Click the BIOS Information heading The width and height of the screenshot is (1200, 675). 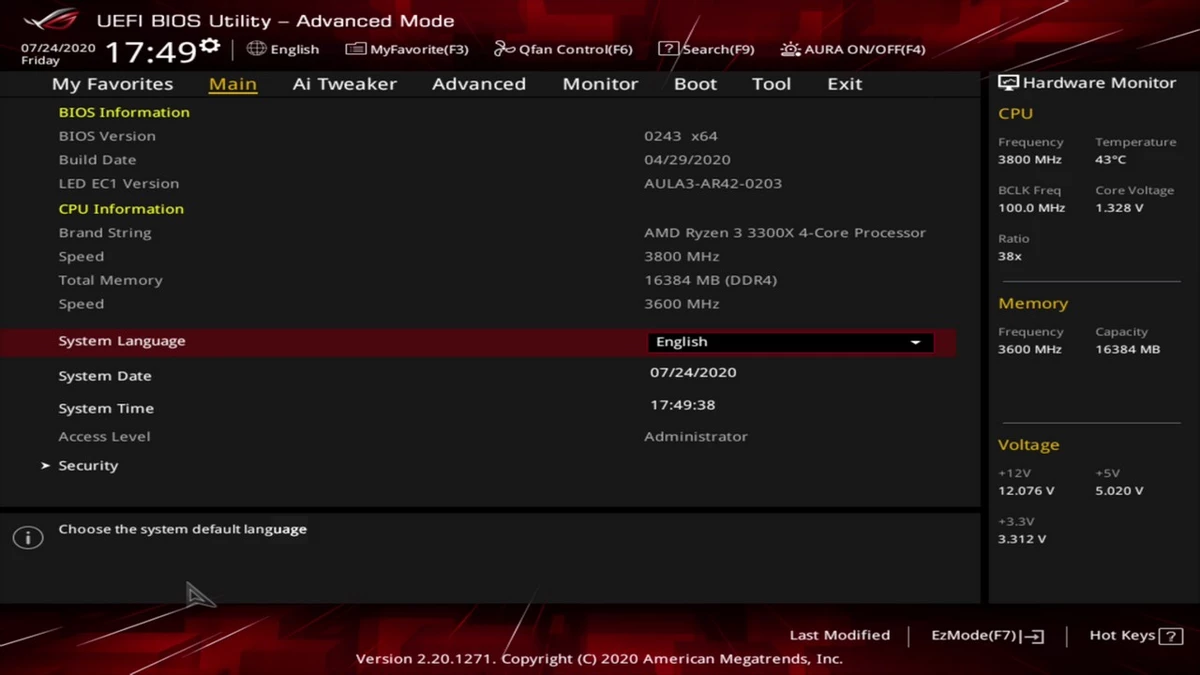coord(124,112)
